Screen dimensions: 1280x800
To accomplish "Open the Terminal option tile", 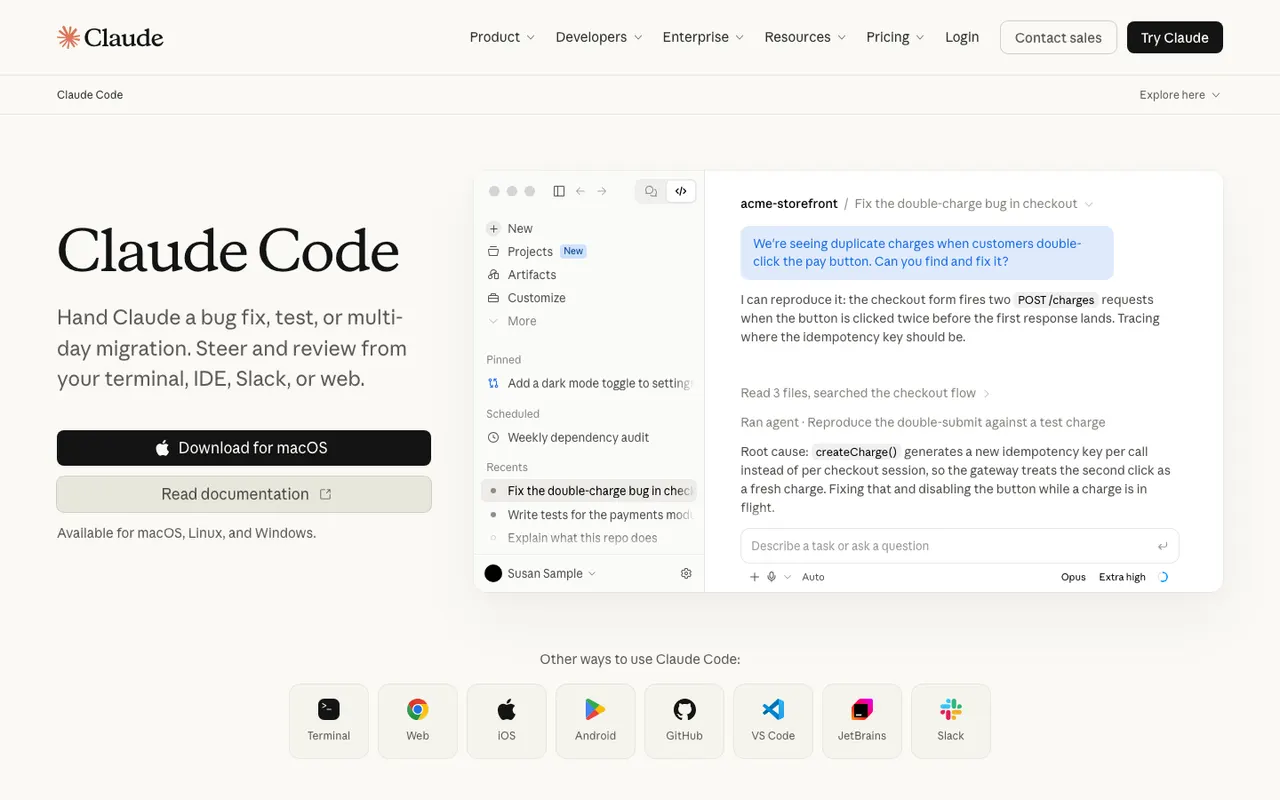I will pyautogui.click(x=329, y=721).
